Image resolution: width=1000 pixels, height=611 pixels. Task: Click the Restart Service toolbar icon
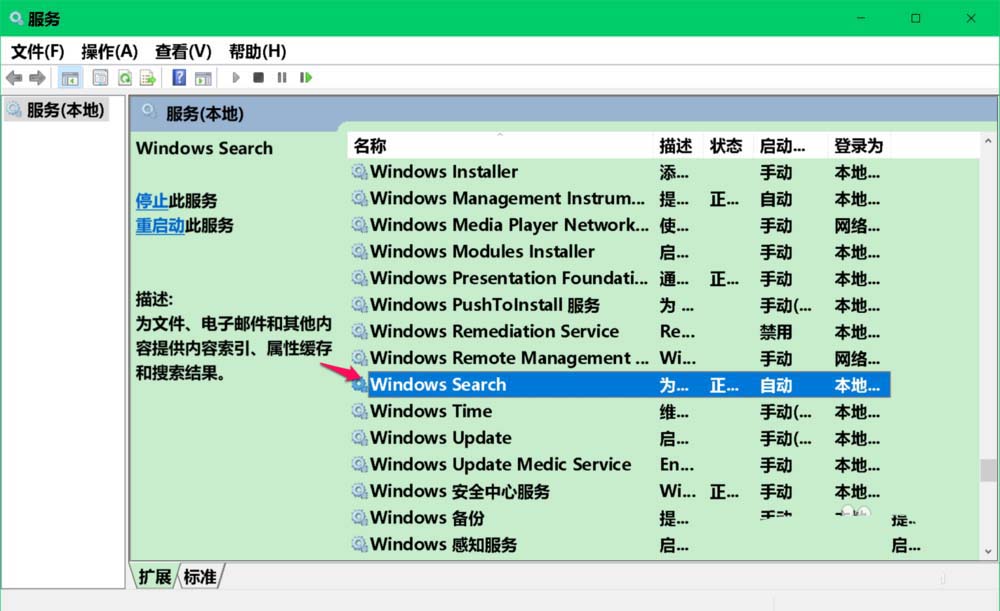tap(305, 78)
